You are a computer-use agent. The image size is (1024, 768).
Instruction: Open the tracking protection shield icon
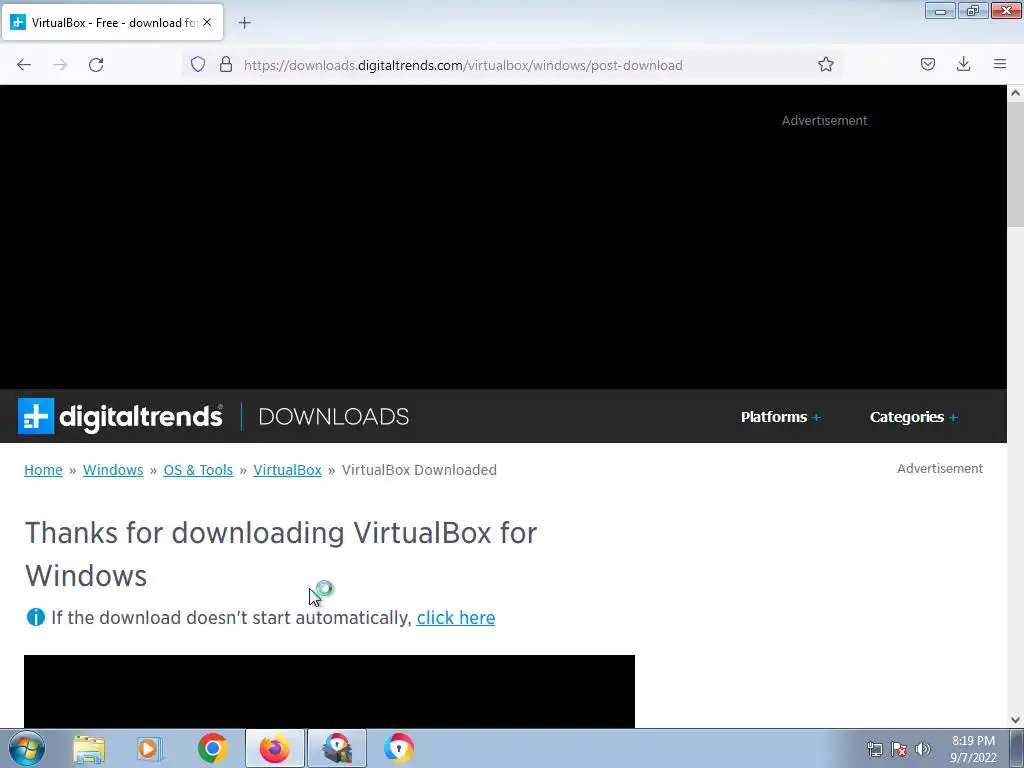click(198, 64)
